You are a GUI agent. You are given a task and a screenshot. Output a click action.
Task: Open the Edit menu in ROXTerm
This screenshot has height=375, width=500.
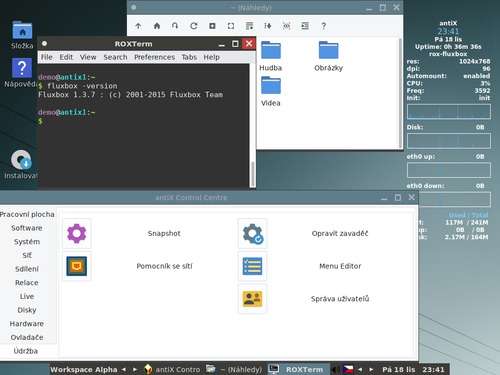(66, 57)
